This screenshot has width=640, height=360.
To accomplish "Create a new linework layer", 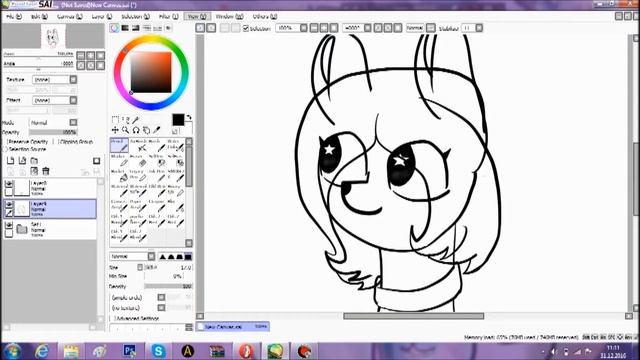I will [22, 161].
